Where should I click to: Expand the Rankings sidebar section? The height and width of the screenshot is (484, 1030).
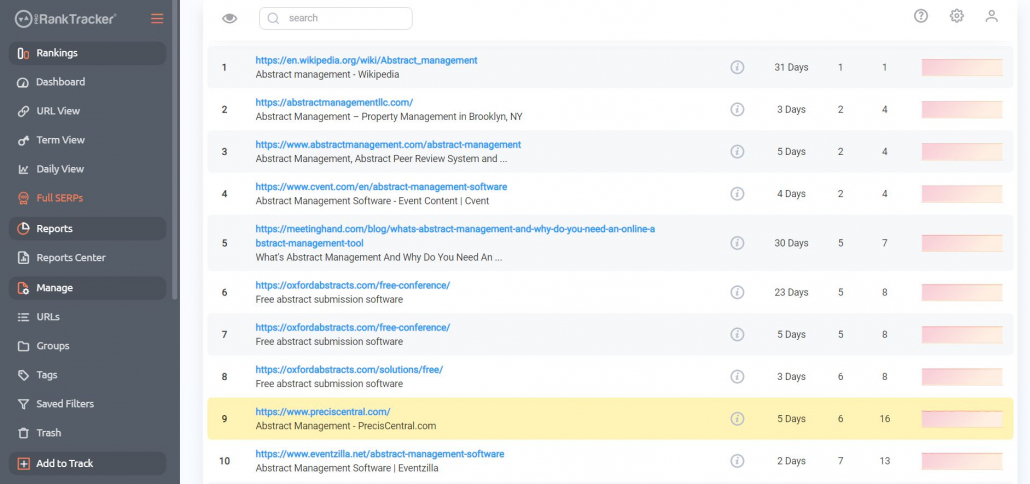87,53
